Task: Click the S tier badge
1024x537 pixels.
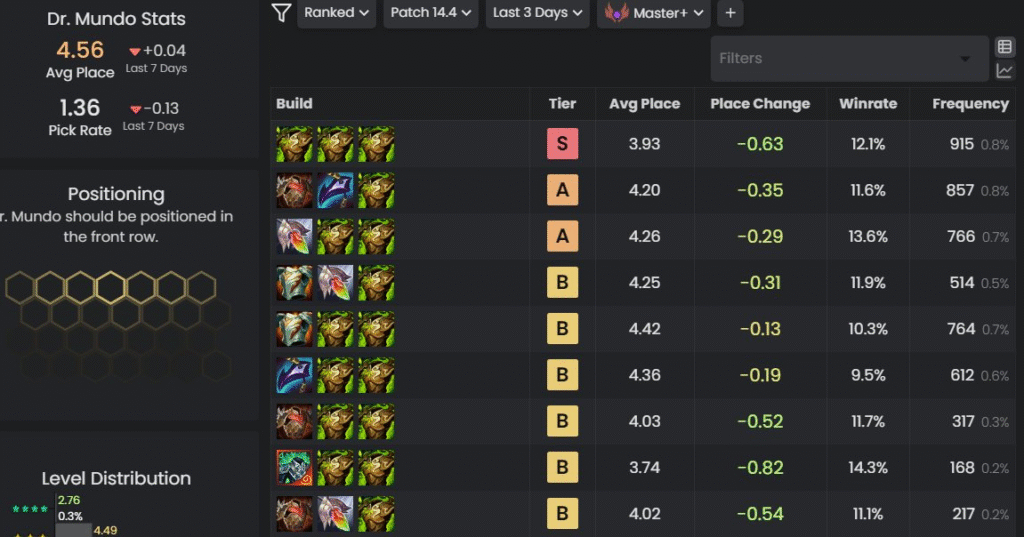Action: coord(562,144)
